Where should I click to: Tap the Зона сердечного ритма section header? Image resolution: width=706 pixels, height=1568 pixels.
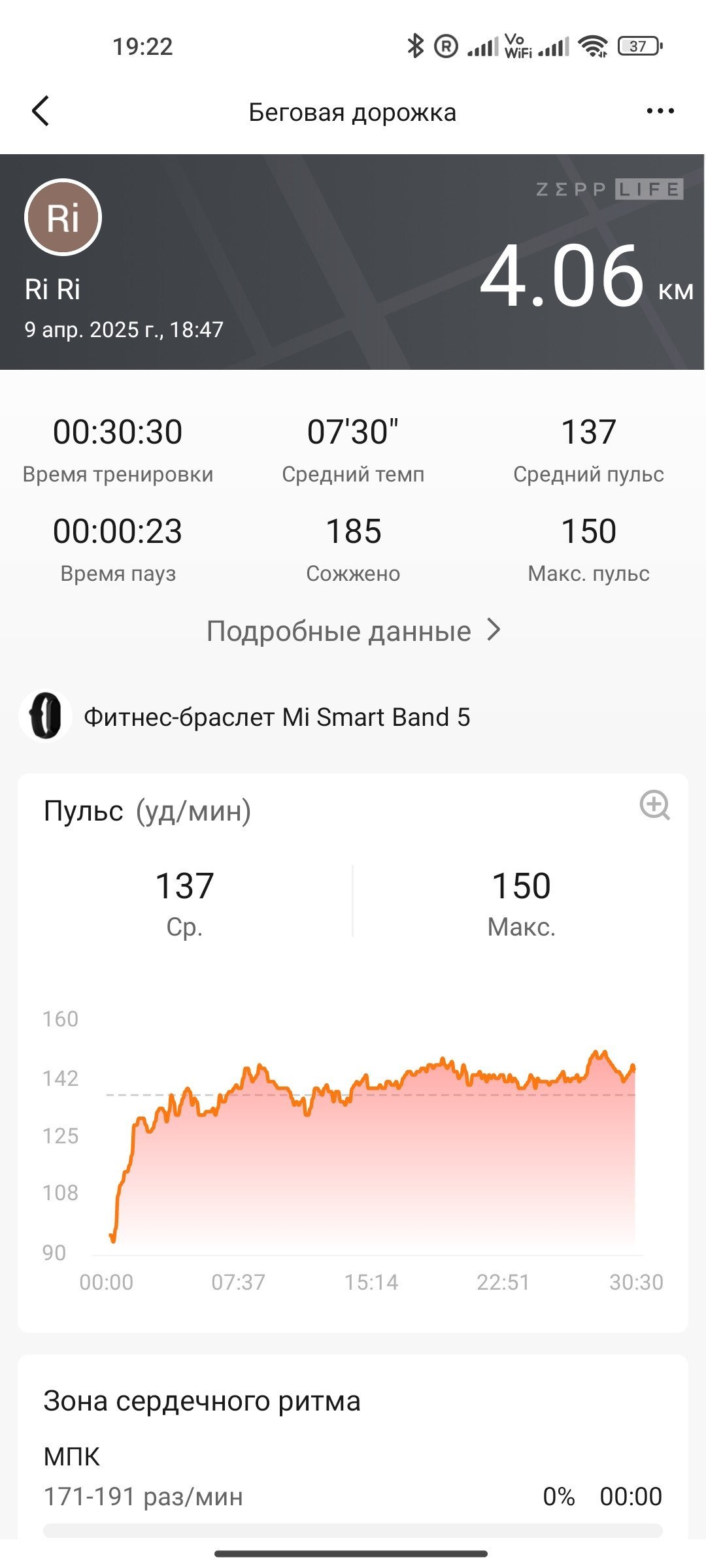click(202, 1401)
